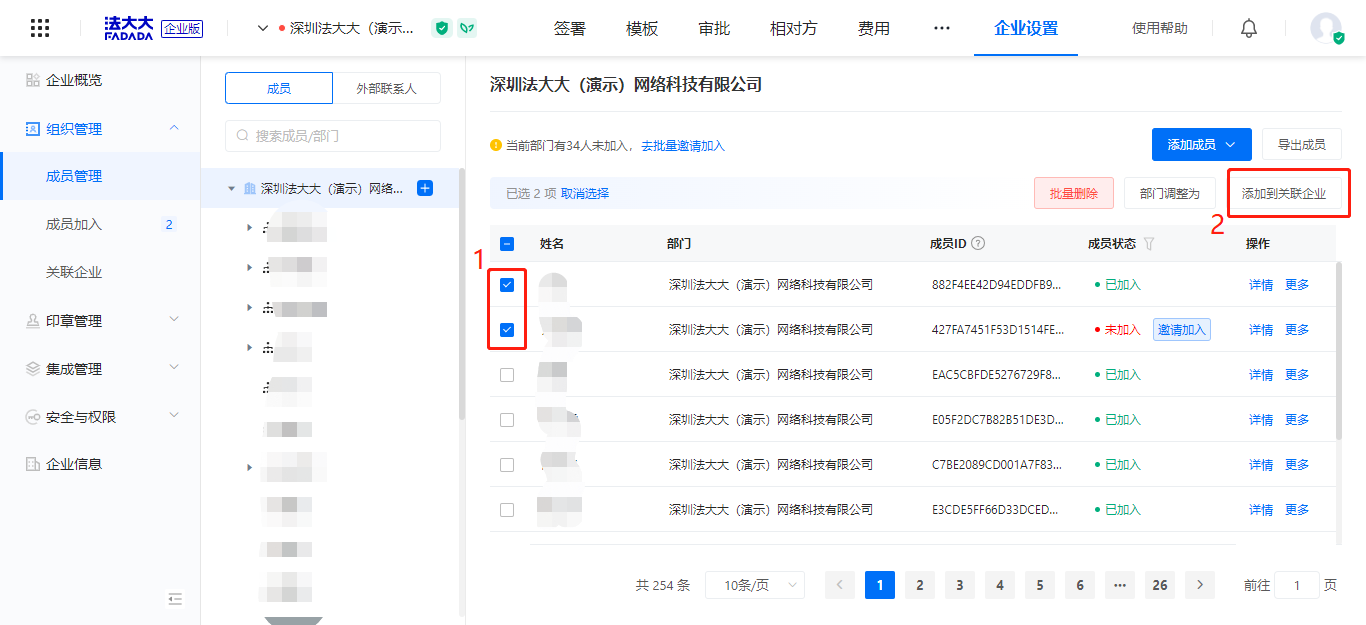
Task: Click the green leaf badge icon
Action: 467,28
